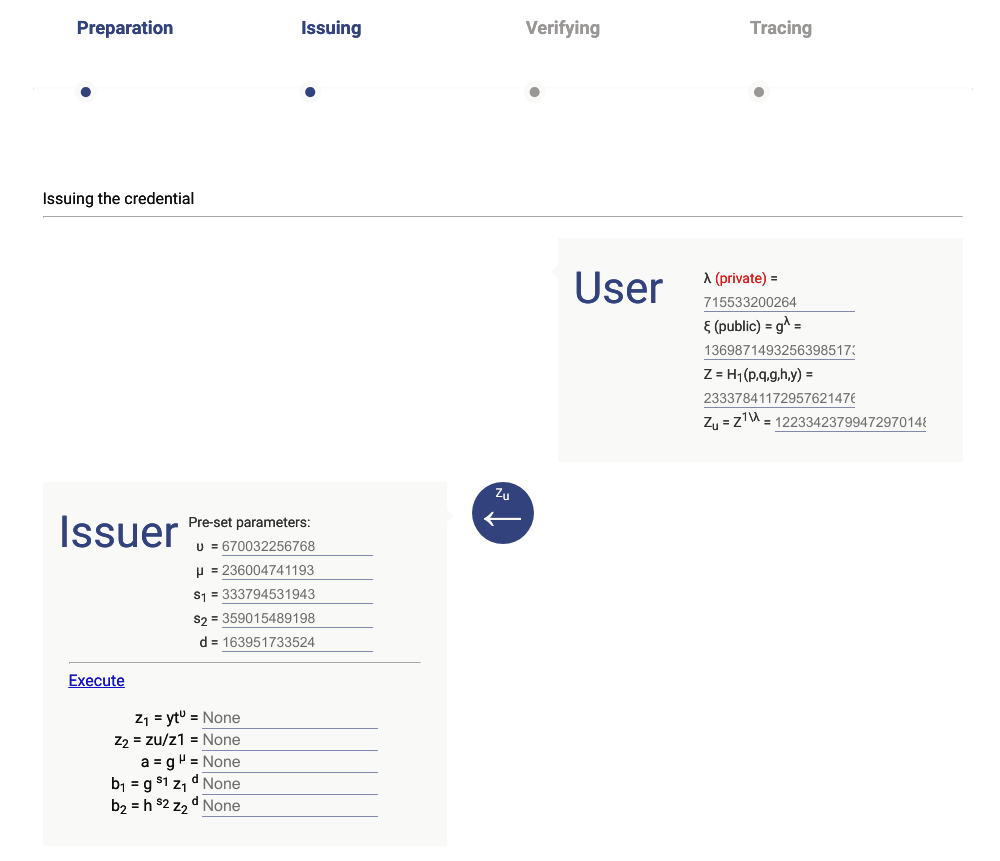Switch to the Issuing step tab
1000x861 pixels.
point(331,28)
